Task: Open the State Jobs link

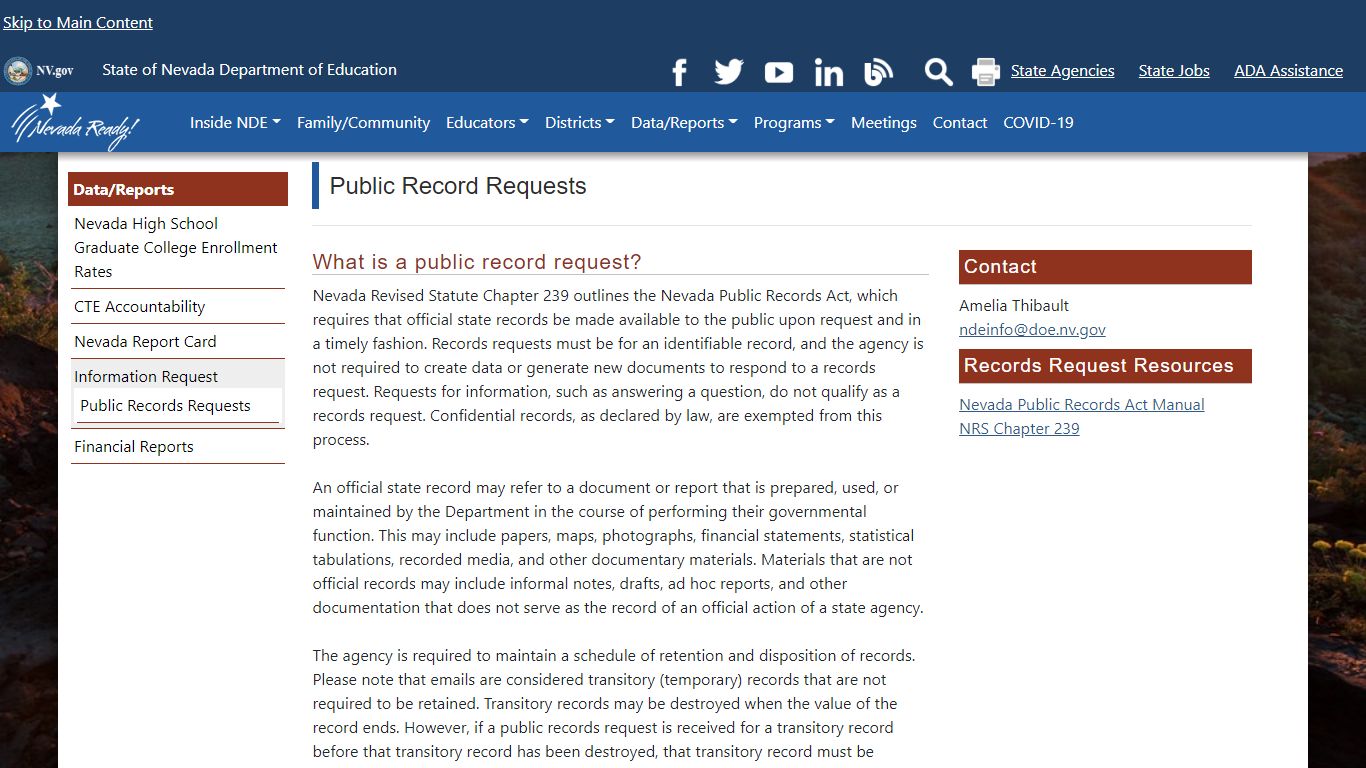Action: coord(1174,71)
